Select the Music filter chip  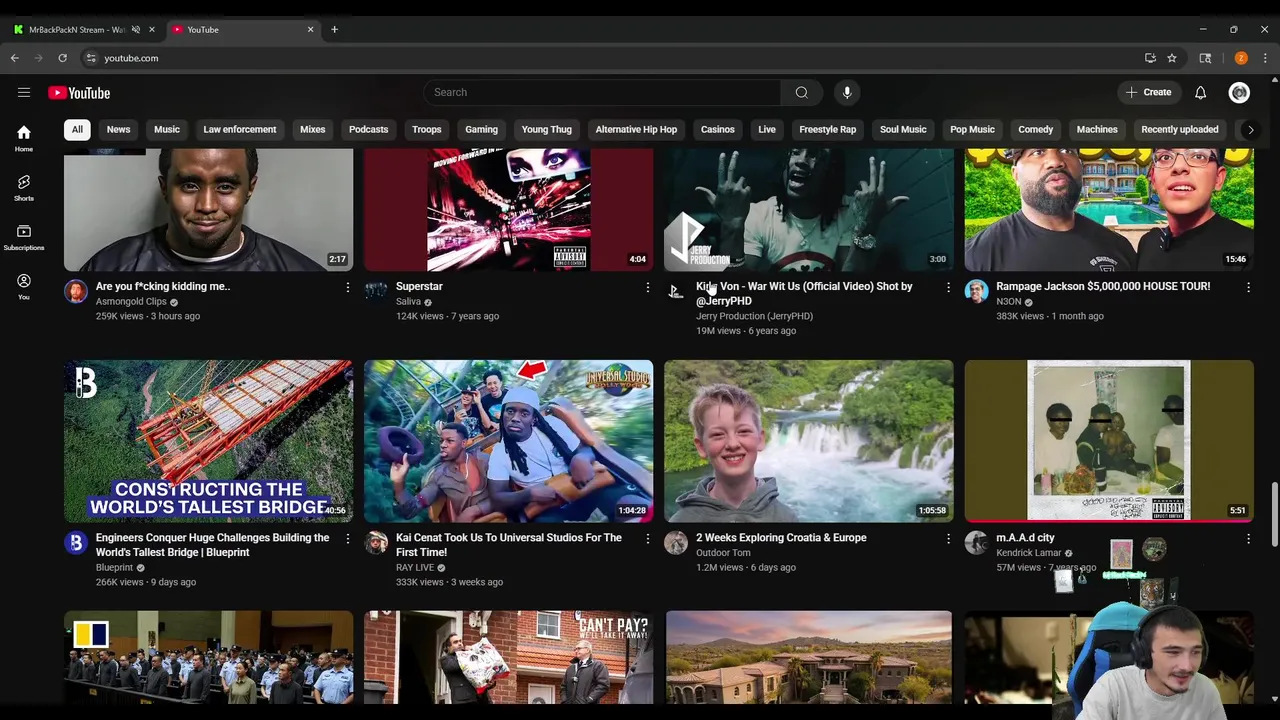pyautogui.click(x=167, y=129)
